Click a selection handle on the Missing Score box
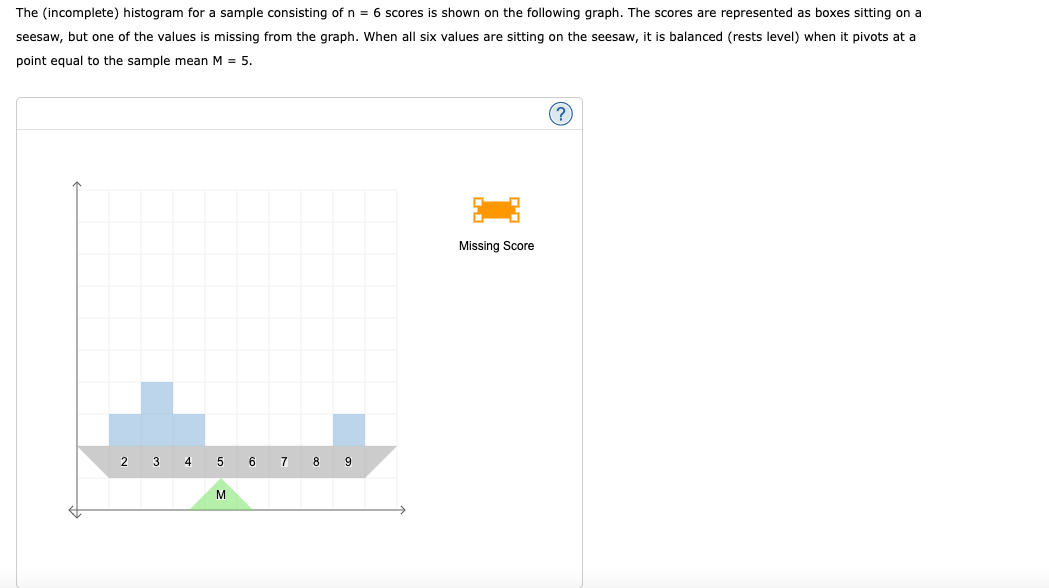This screenshot has height=588, width=1049. click(476, 200)
